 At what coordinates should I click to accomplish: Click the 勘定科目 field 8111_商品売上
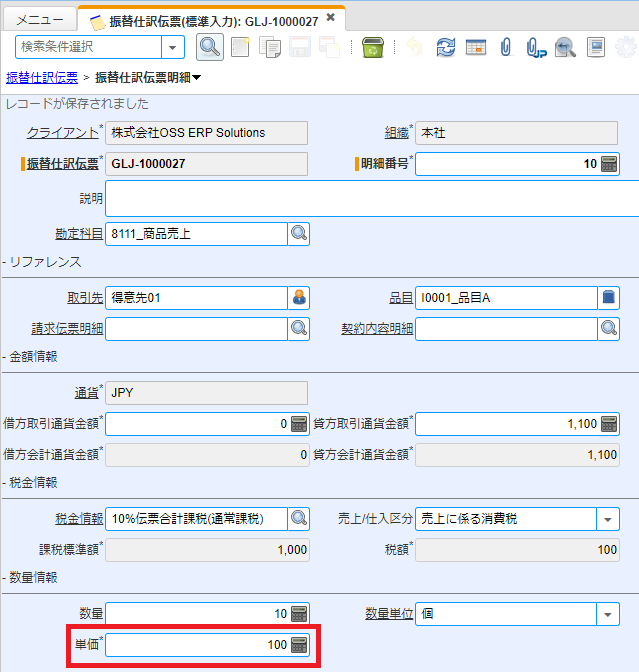196,234
